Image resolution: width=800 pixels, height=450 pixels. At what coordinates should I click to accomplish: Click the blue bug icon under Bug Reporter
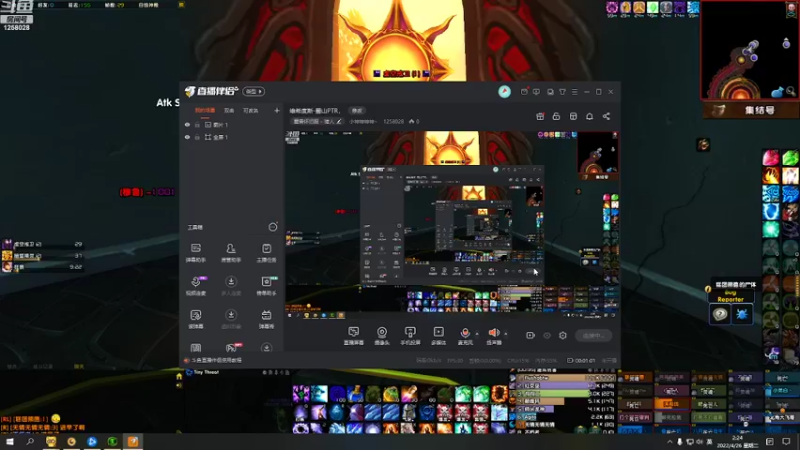741,314
